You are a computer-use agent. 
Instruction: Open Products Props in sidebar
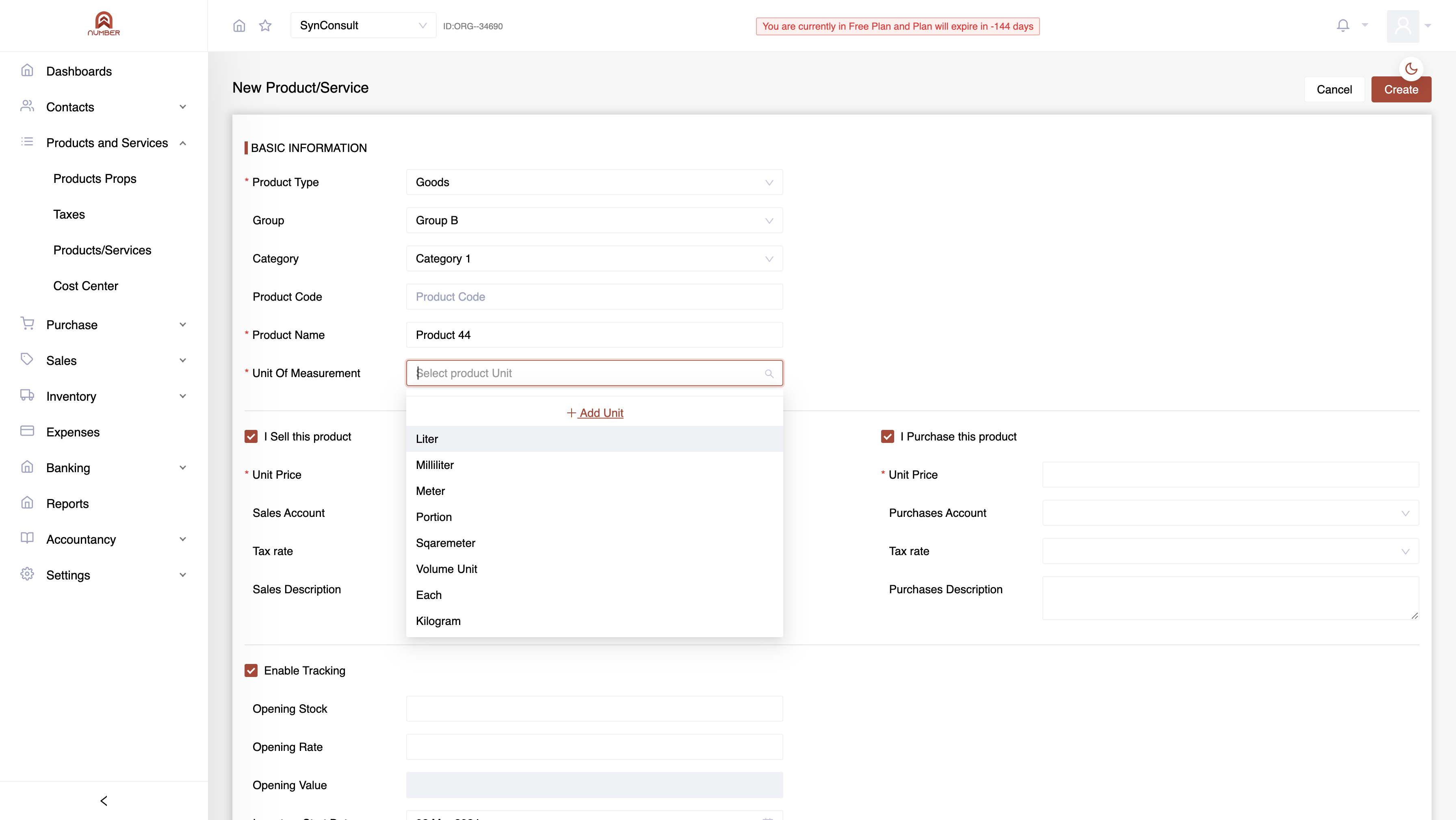(95, 179)
